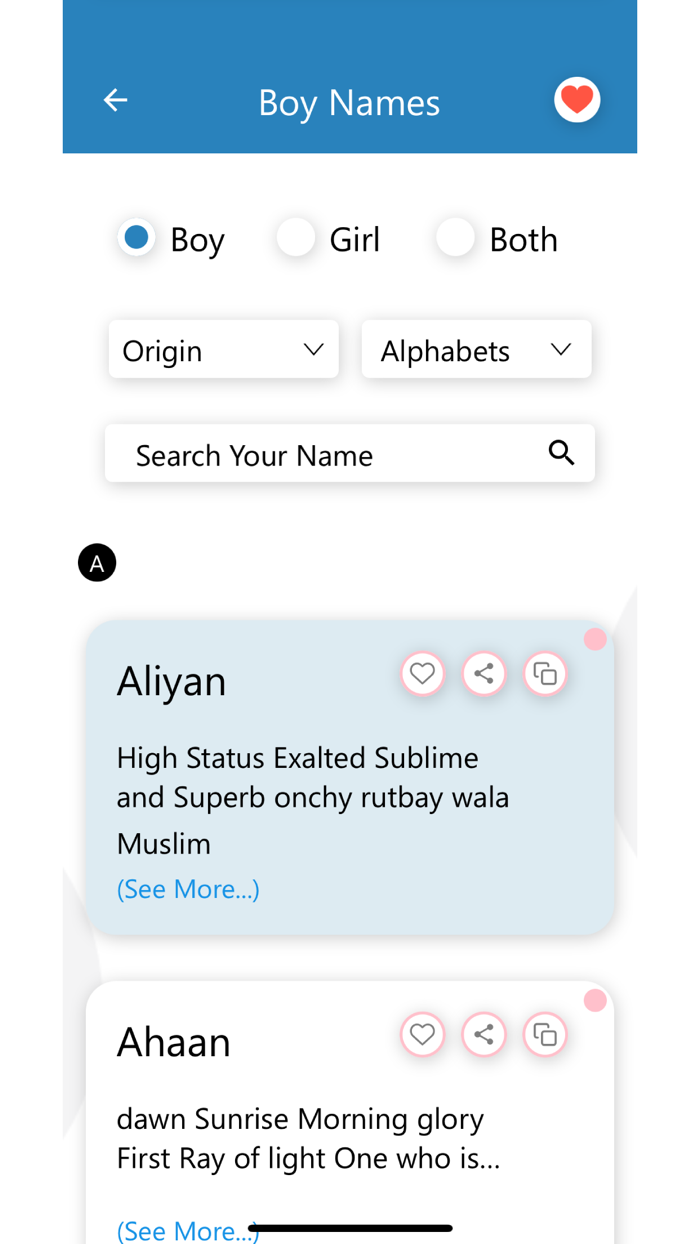700x1244 pixels.
Task: Open the Alphabets dropdown
Action: (x=476, y=349)
